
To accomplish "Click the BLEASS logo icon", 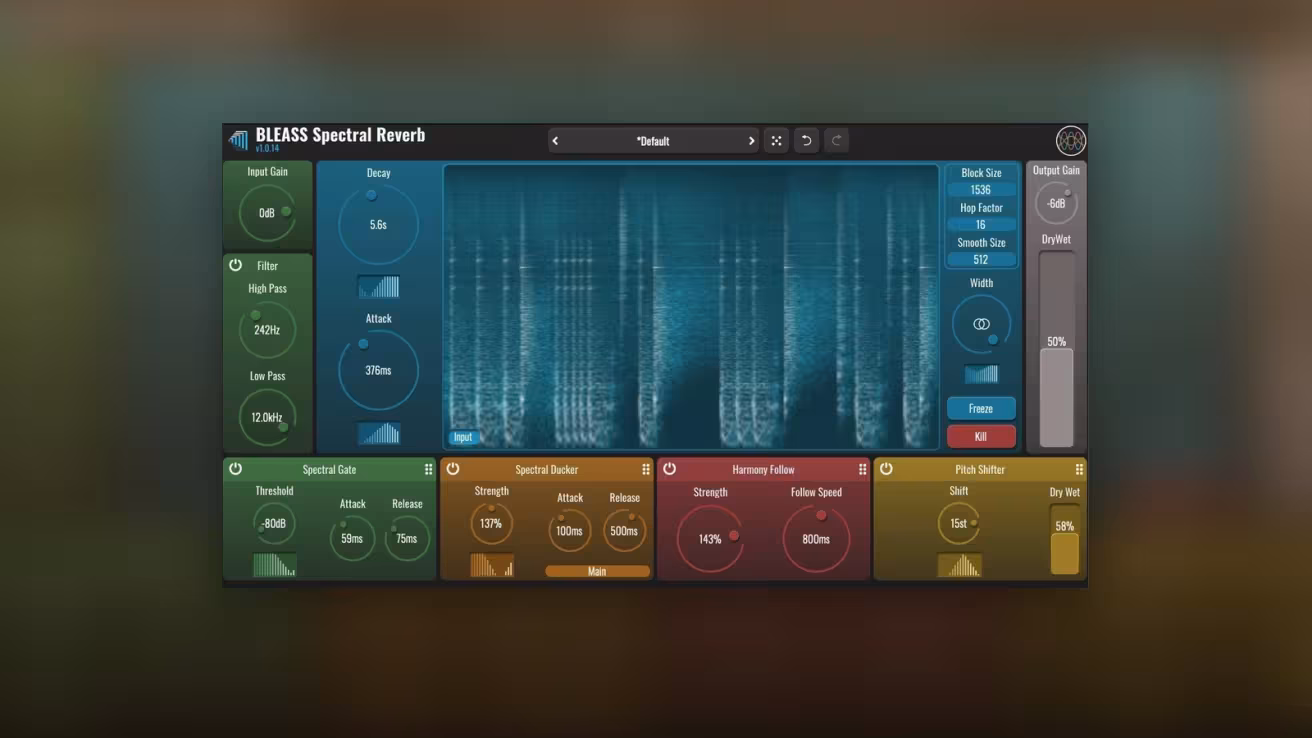I will (238, 139).
